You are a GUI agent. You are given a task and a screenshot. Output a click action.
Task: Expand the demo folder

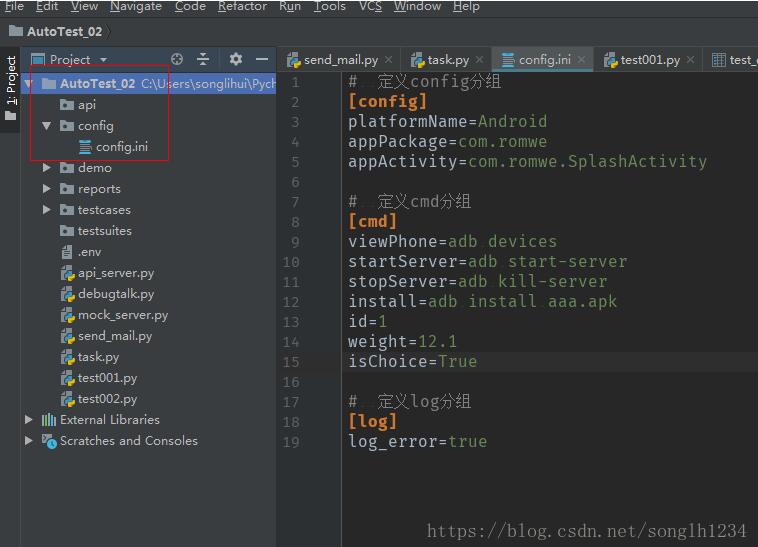47,168
